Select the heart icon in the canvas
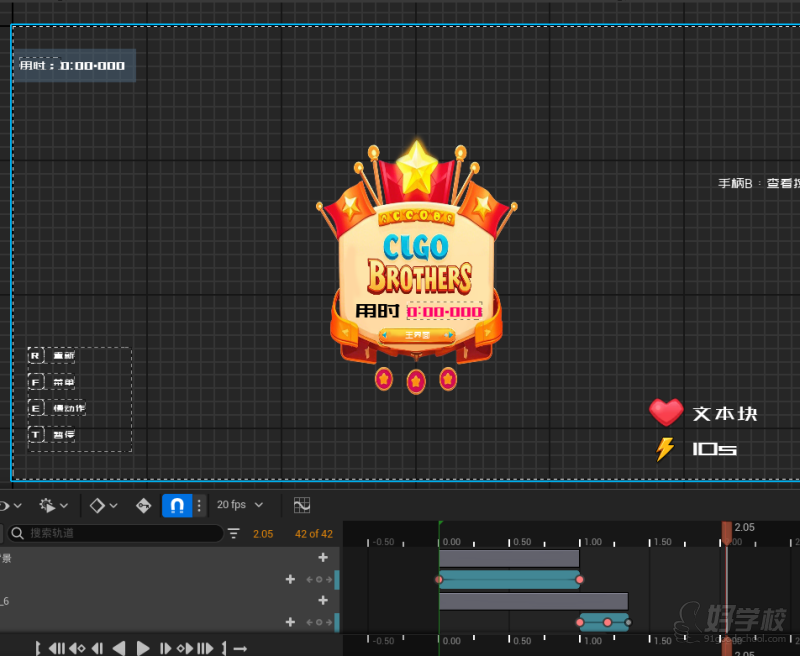800x656 pixels. pyautogui.click(x=666, y=412)
